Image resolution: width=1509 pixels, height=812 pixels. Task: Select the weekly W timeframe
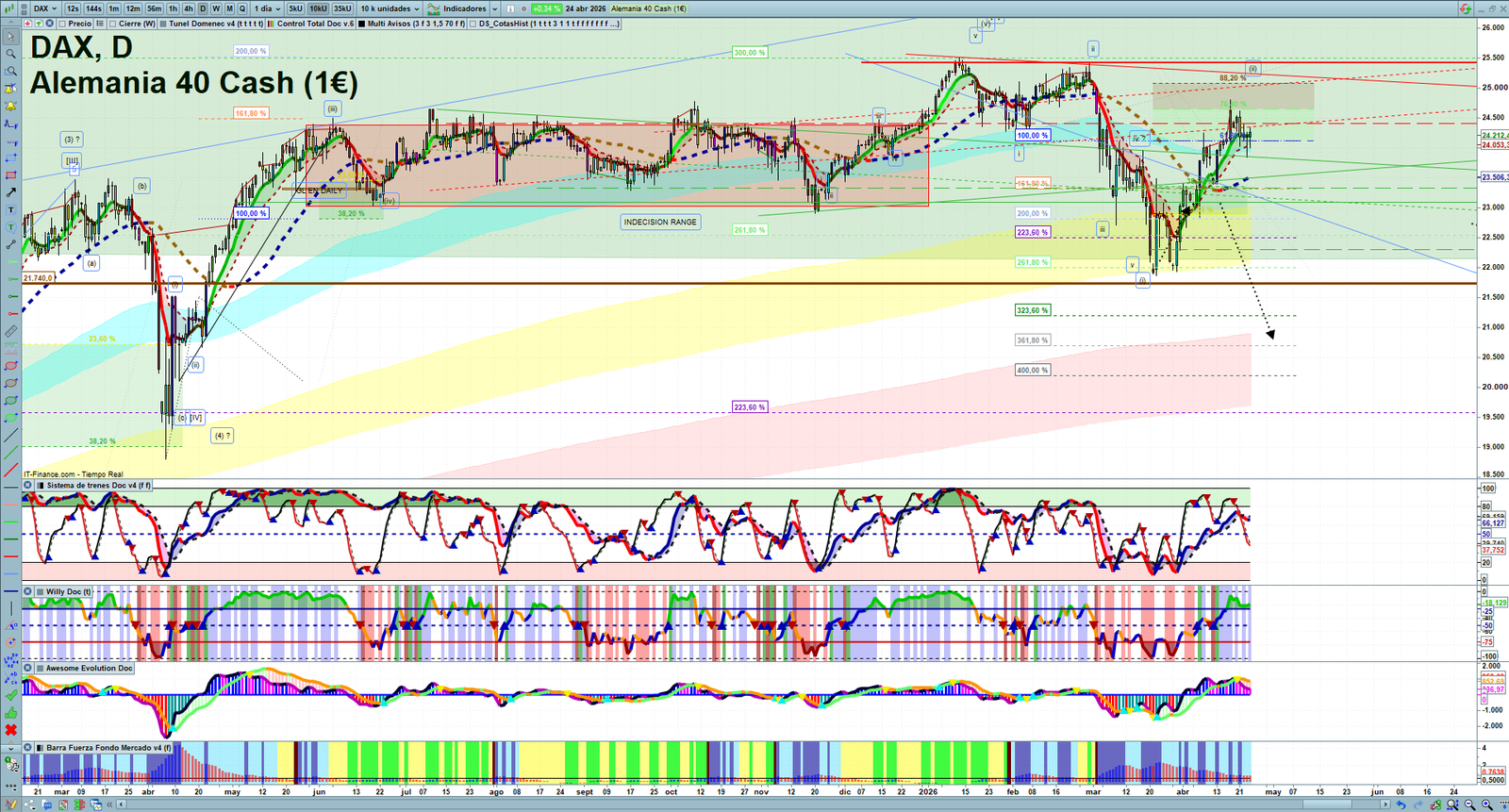click(x=216, y=8)
